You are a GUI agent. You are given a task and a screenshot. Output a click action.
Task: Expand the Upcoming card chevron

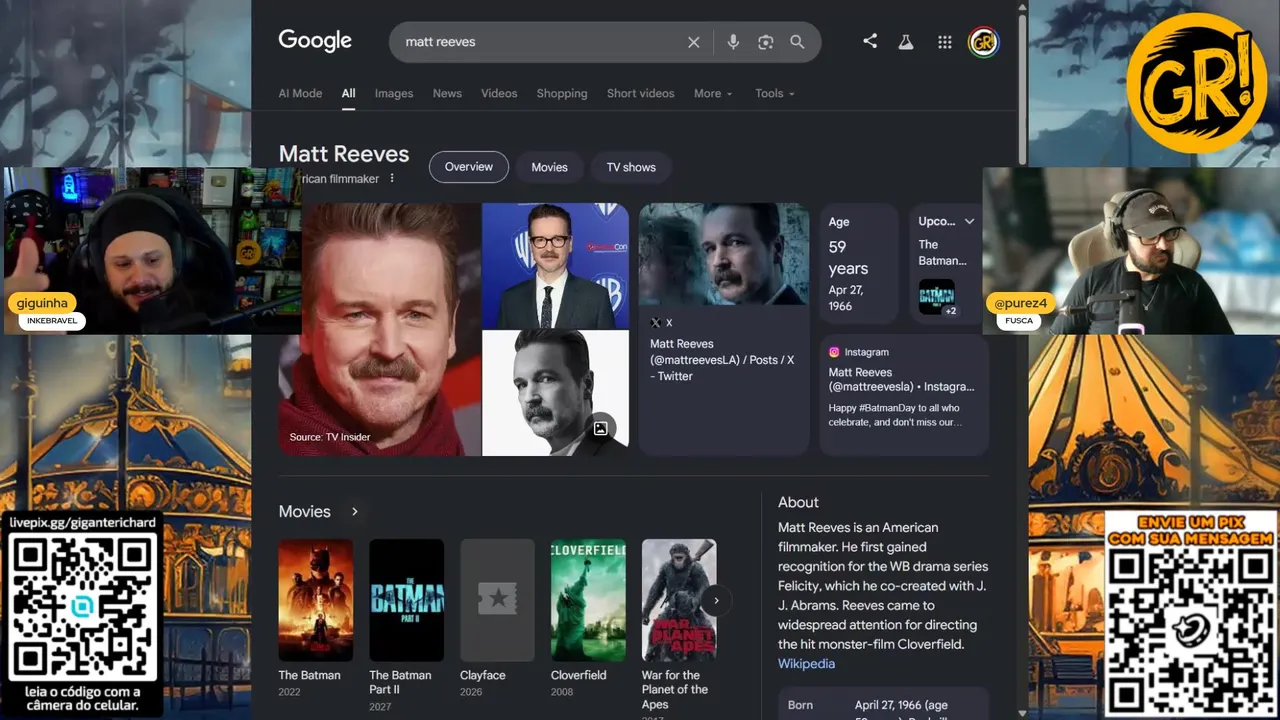[x=969, y=222]
